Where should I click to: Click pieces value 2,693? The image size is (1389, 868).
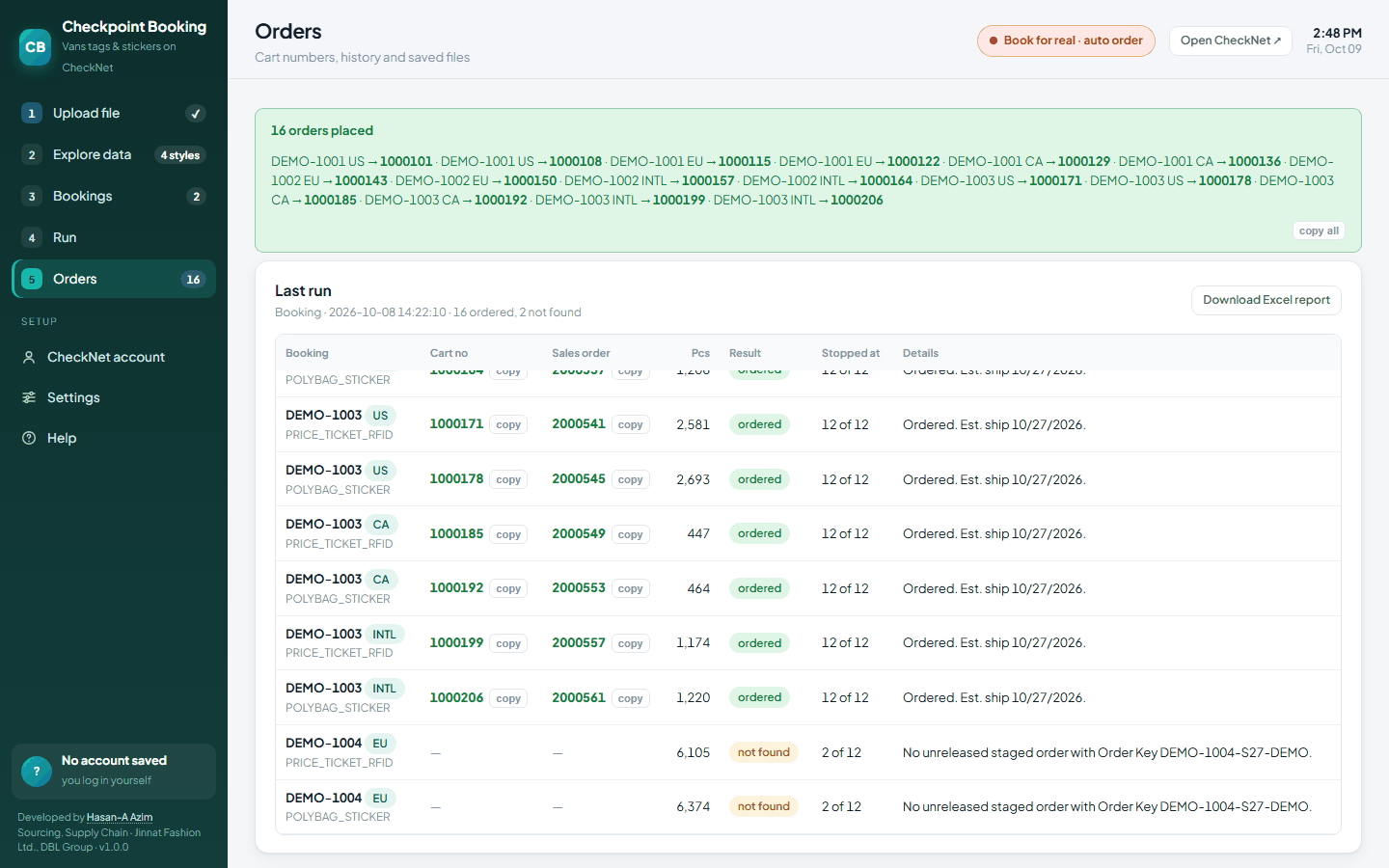tap(693, 479)
